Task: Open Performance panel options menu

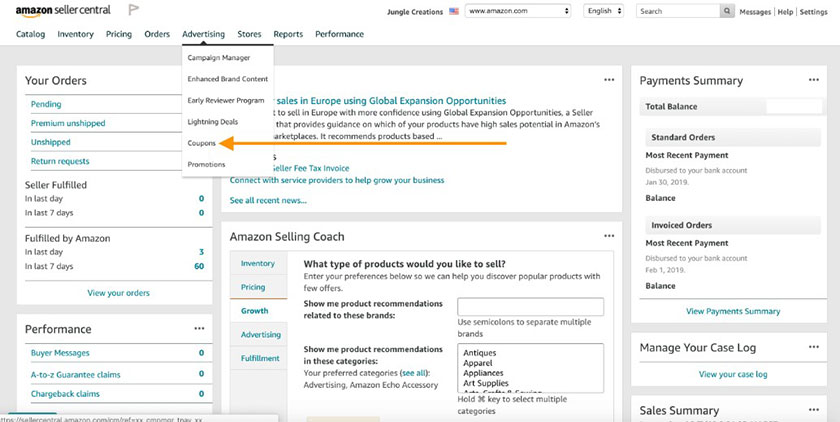Action: tap(199, 329)
